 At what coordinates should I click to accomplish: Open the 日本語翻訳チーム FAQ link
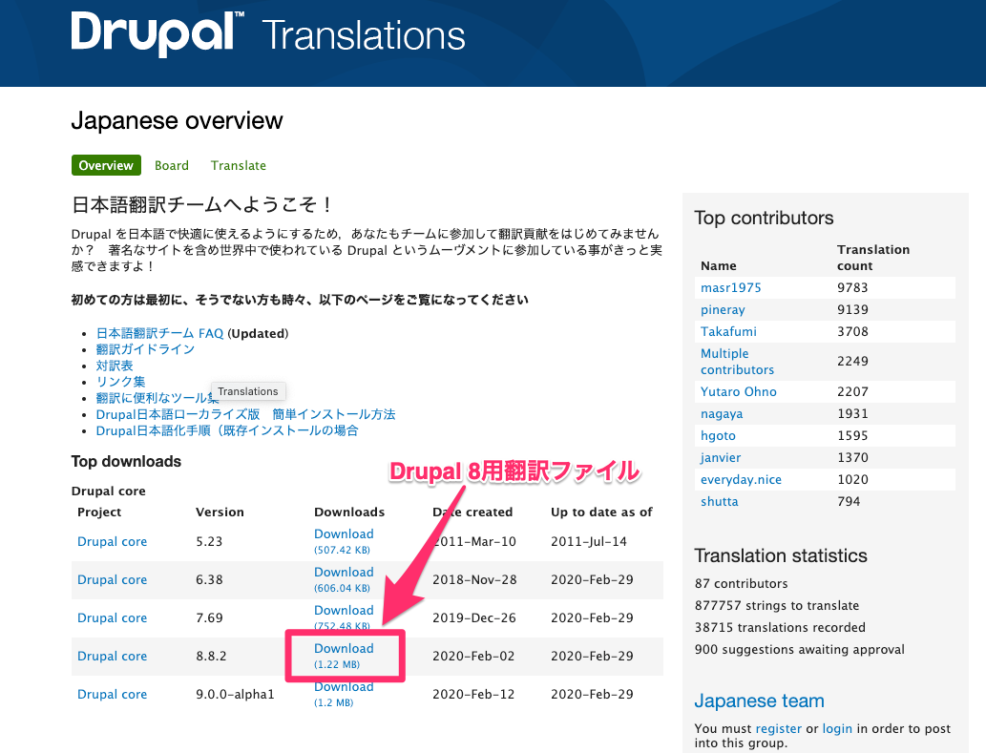point(160,333)
